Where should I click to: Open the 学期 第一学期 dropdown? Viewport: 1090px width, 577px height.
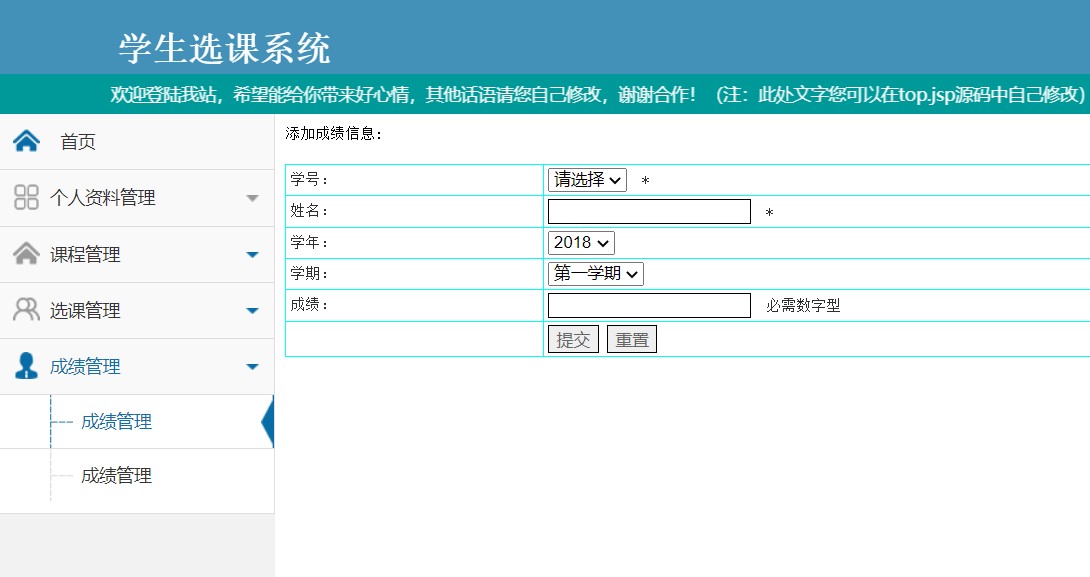click(x=596, y=274)
